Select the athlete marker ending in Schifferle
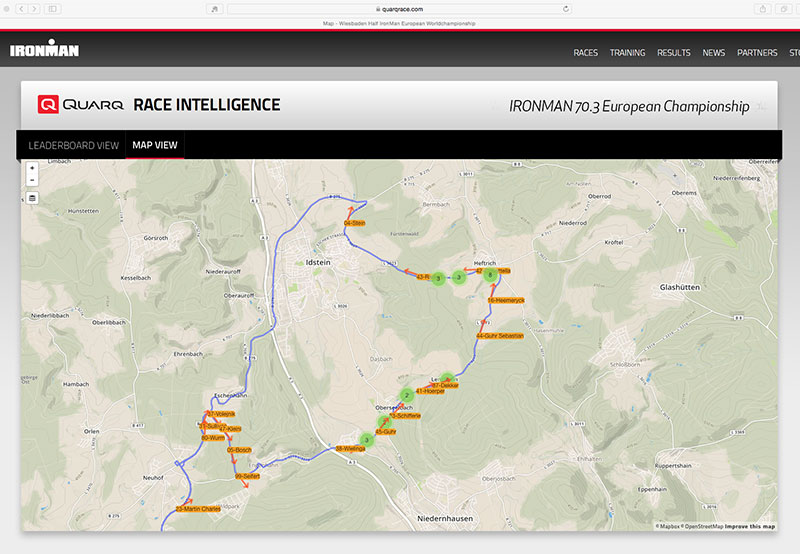Screen dimensions: 800x554 (x=406, y=416)
